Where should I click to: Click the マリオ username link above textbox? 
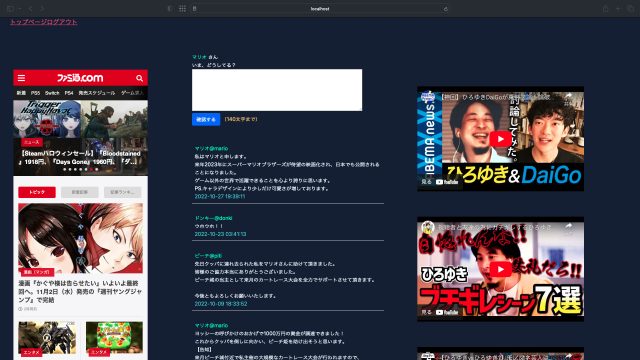199,57
